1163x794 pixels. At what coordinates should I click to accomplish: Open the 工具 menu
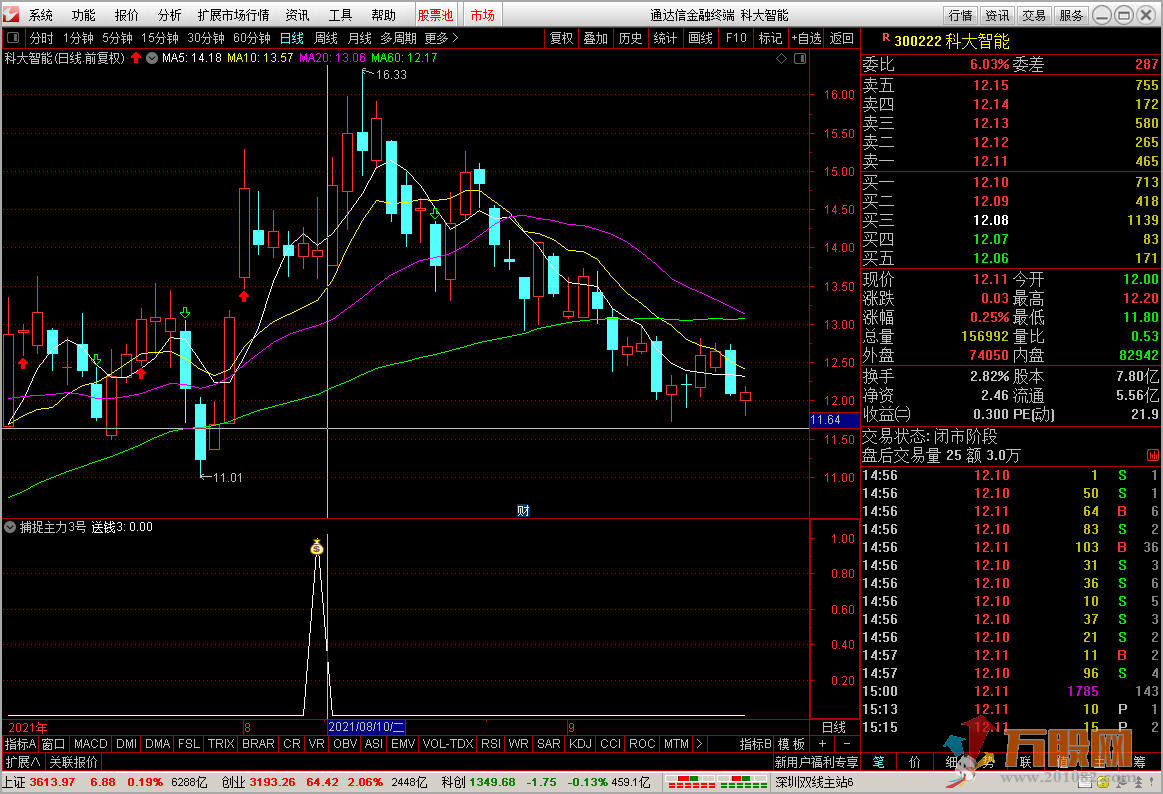tap(340, 15)
